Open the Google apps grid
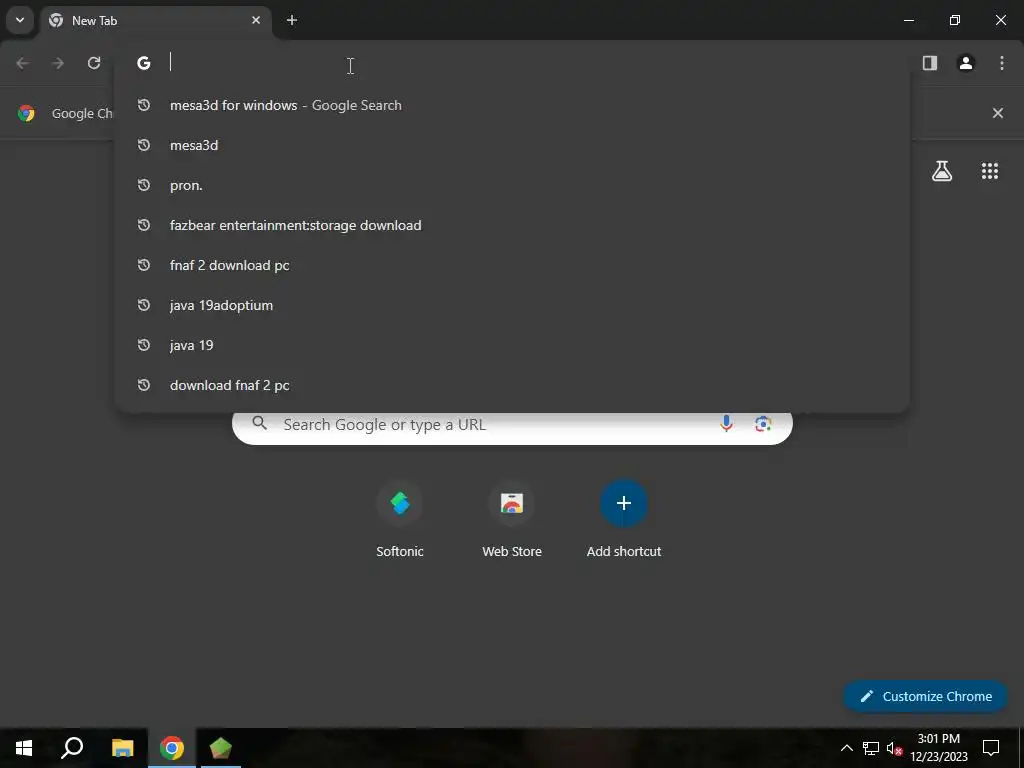1024x768 pixels. click(x=990, y=171)
